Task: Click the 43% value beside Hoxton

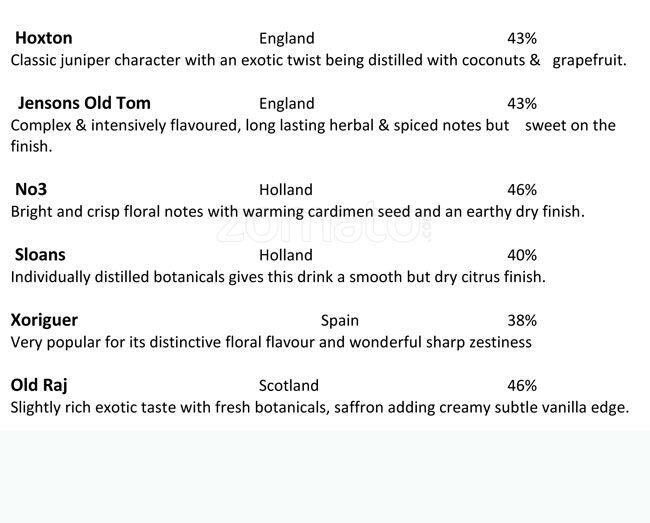Action: click(x=522, y=39)
